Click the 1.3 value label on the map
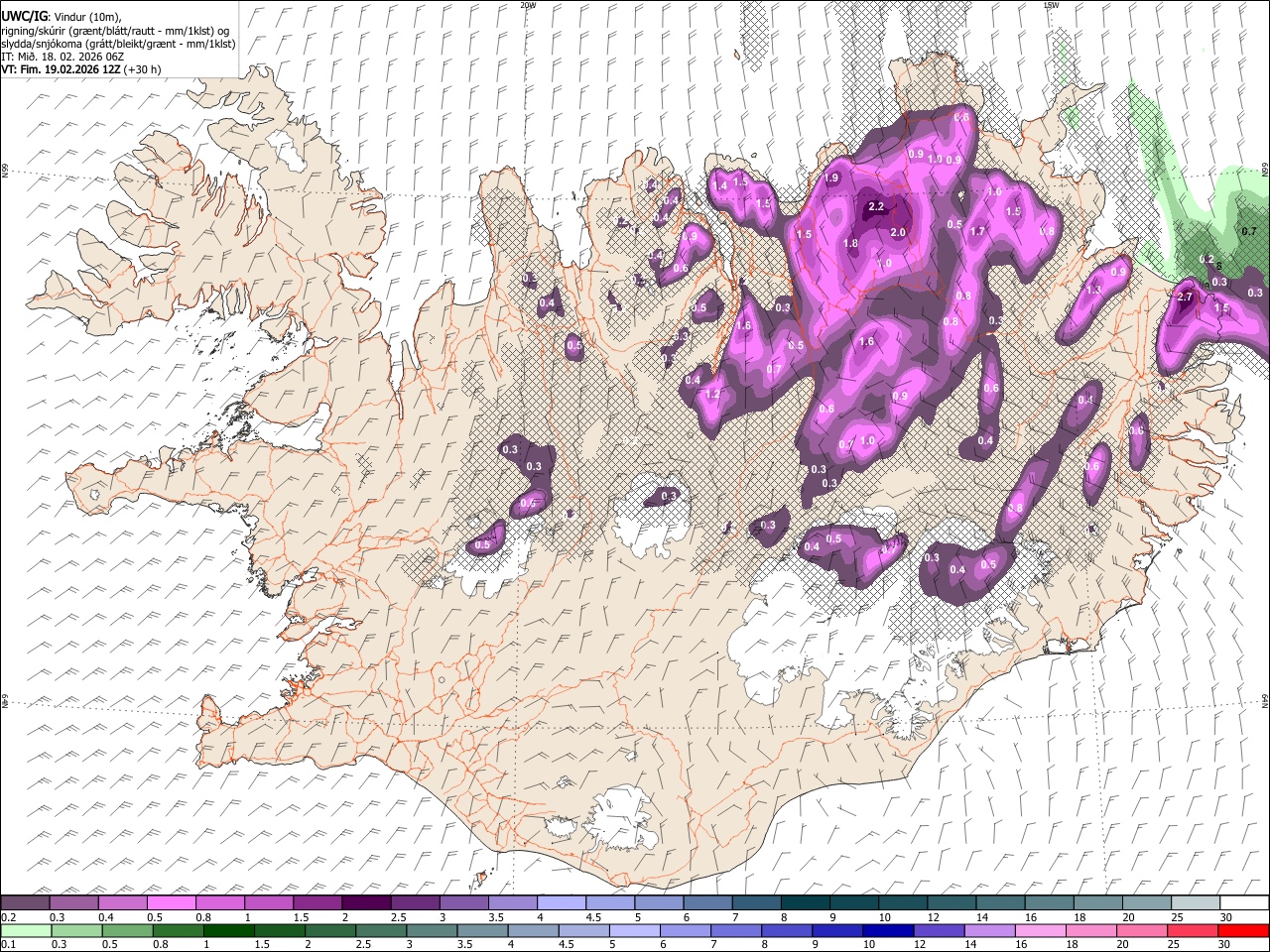1270x952 pixels. pos(1094,291)
